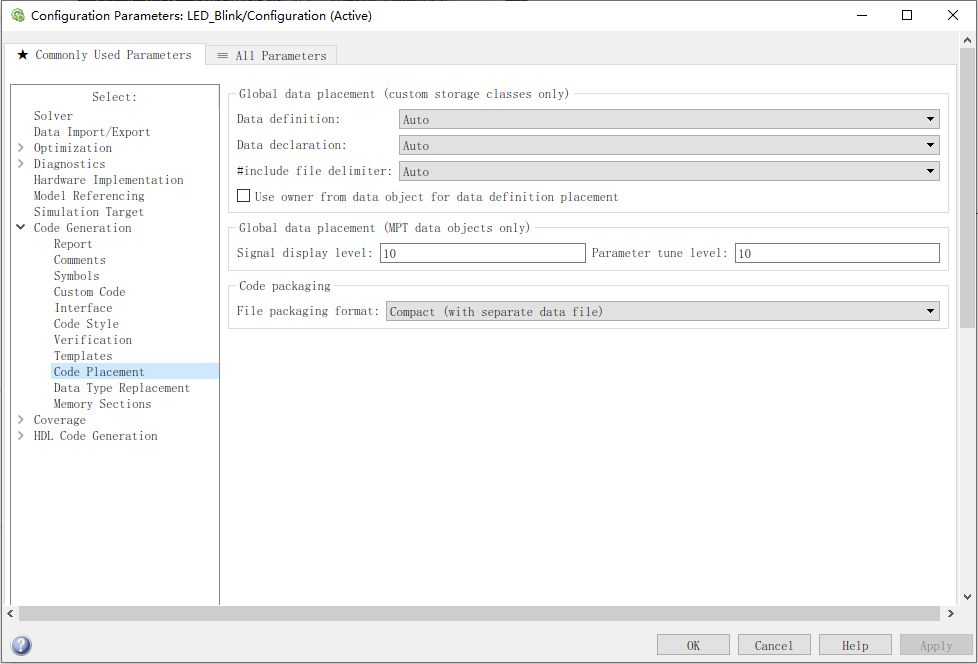Open the Data Type Replacement pane
The width and height of the screenshot is (978, 664).
point(122,388)
